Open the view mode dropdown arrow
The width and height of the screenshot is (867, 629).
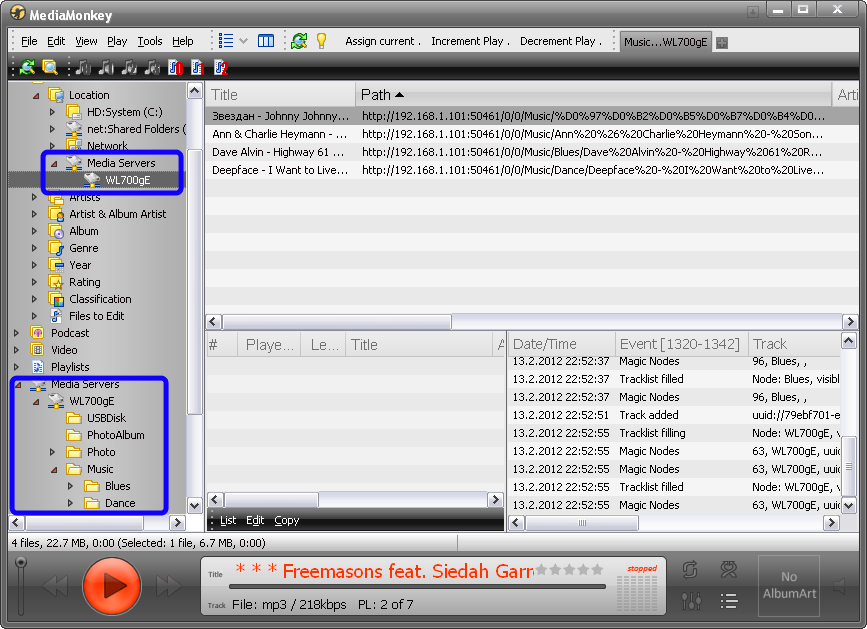pos(243,41)
